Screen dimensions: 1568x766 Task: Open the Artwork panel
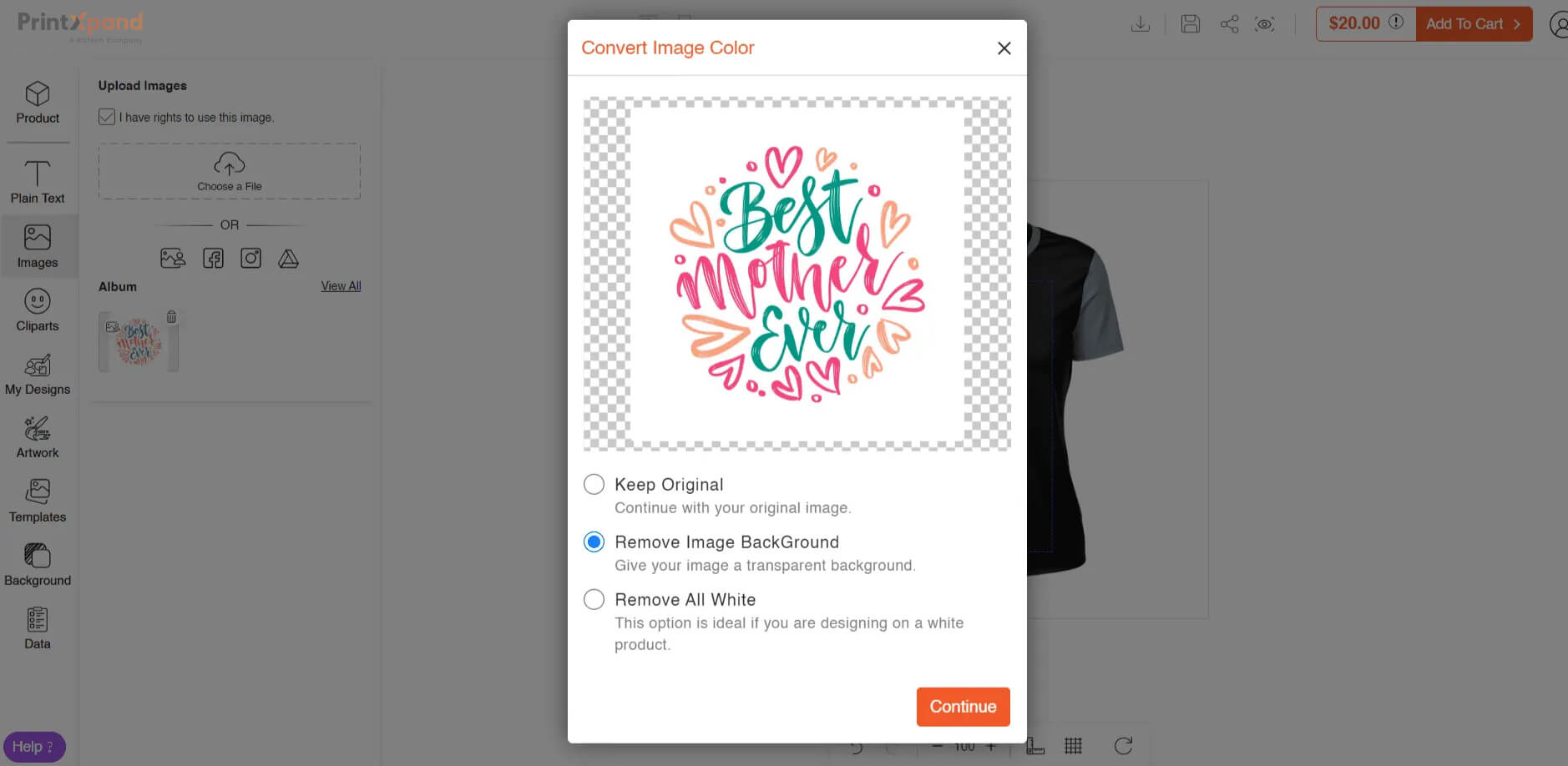38,437
